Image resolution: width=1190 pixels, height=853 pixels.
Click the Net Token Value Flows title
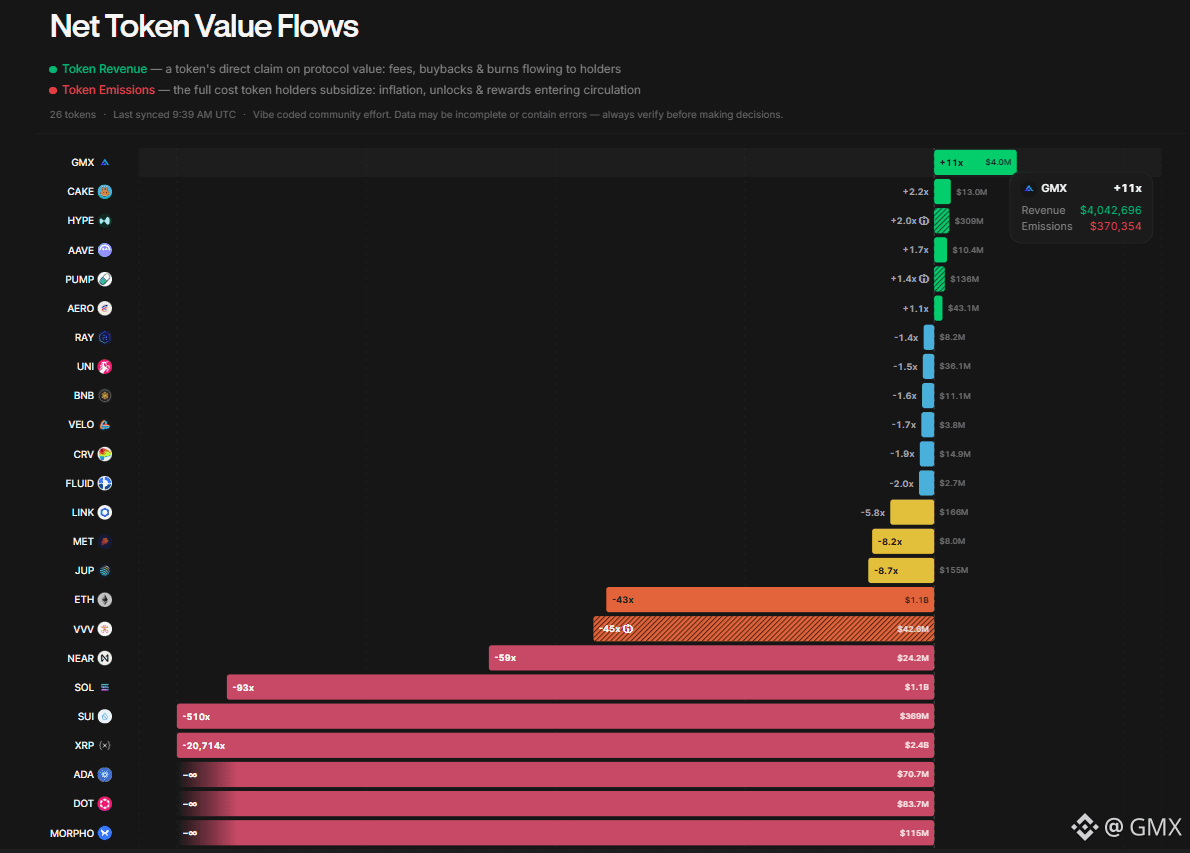[x=204, y=26]
